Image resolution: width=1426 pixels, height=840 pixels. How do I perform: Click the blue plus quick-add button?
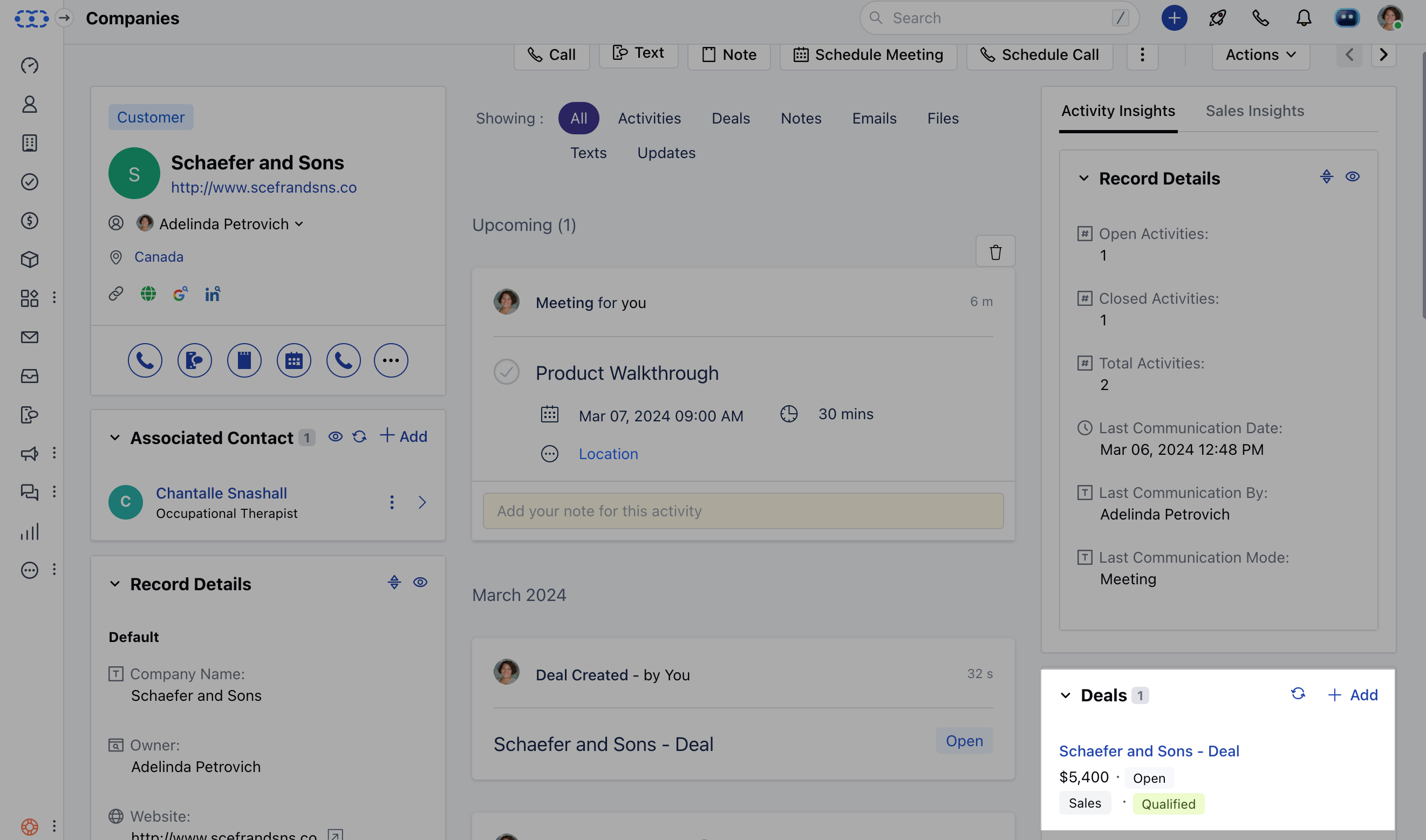coord(1174,18)
